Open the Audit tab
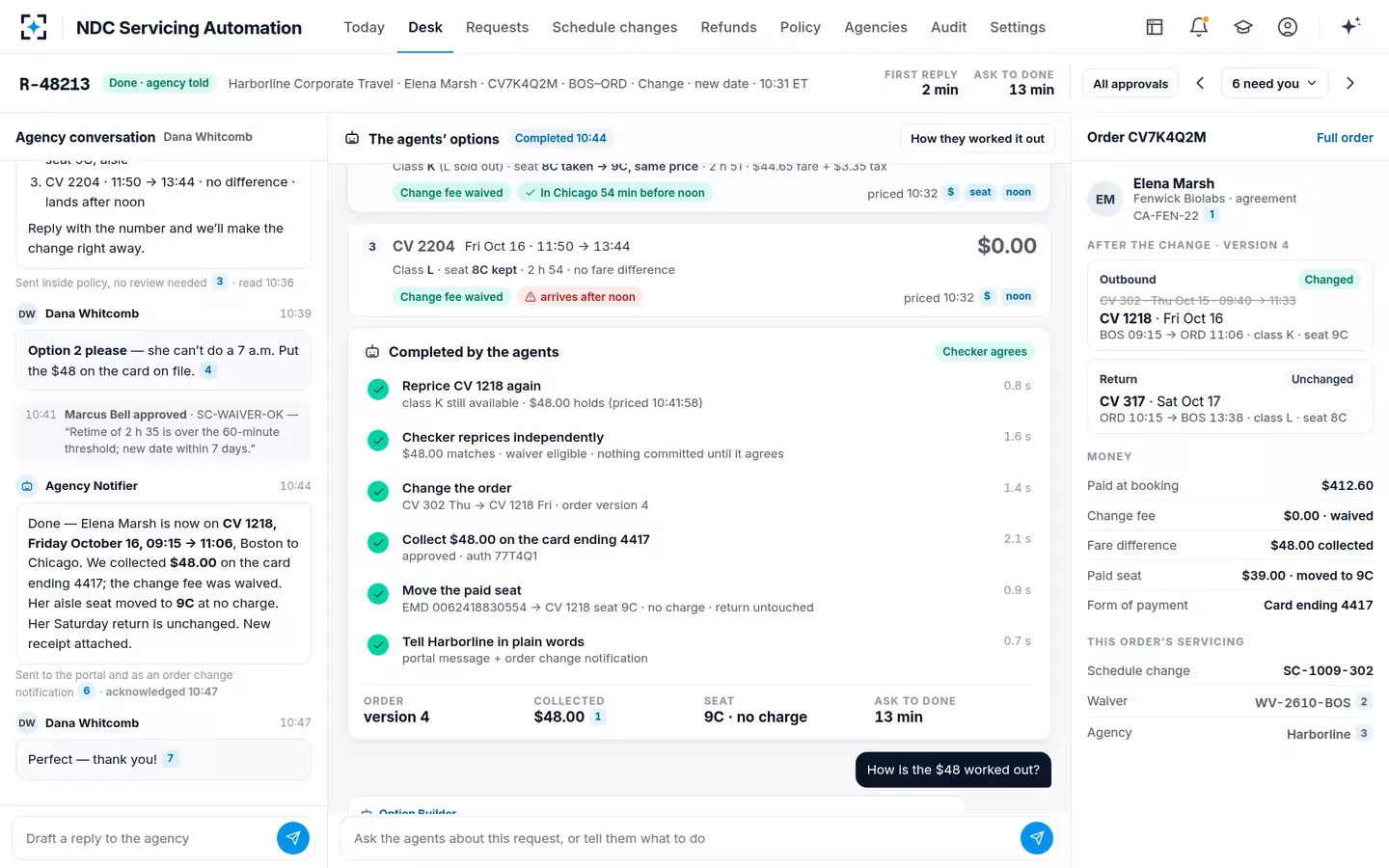This screenshot has height=868, width=1389. coord(948,27)
